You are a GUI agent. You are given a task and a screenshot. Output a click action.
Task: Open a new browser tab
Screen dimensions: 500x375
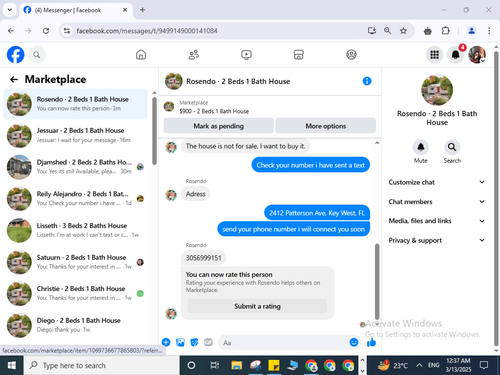point(142,10)
